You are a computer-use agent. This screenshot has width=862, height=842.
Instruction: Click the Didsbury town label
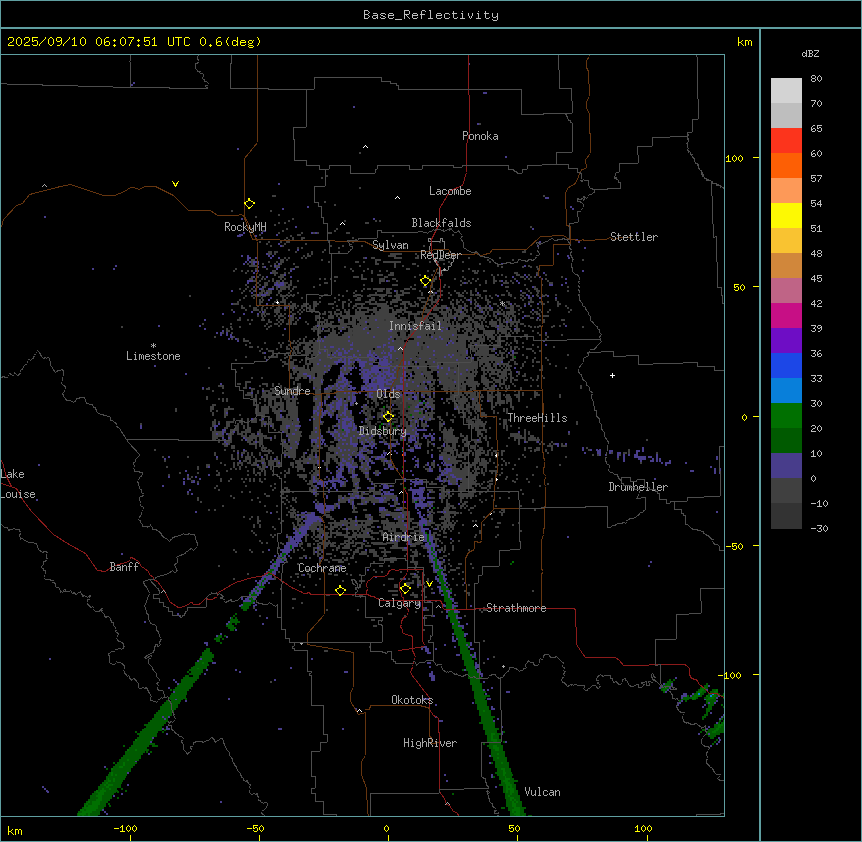click(383, 431)
